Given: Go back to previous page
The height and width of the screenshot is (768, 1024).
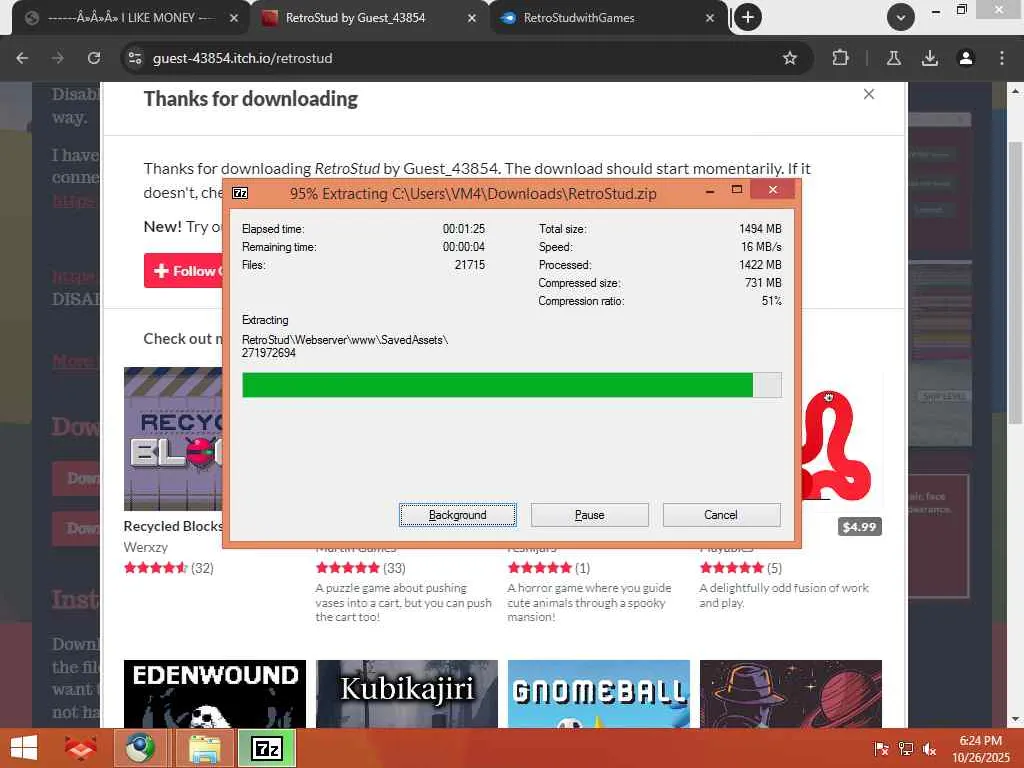Looking at the screenshot, I should click(x=22, y=58).
